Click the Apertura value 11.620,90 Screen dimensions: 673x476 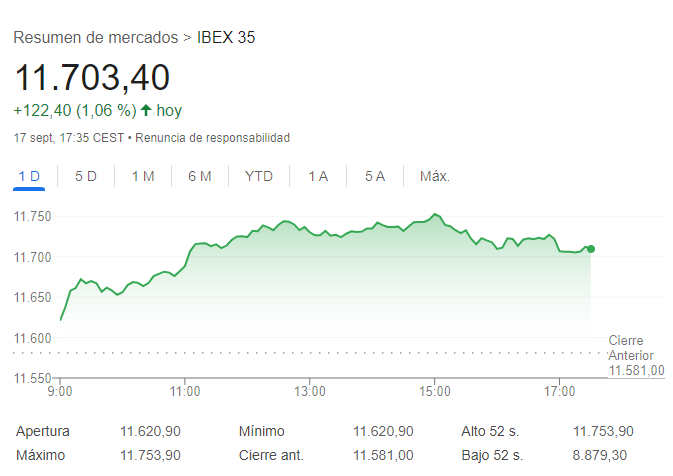click(x=151, y=431)
